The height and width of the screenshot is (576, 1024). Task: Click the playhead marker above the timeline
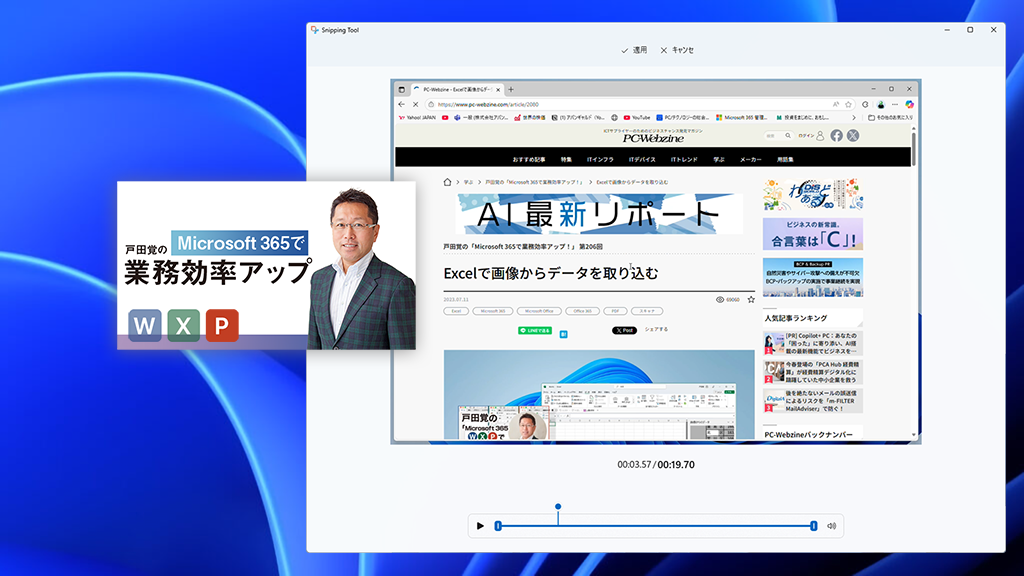coord(558,507)
